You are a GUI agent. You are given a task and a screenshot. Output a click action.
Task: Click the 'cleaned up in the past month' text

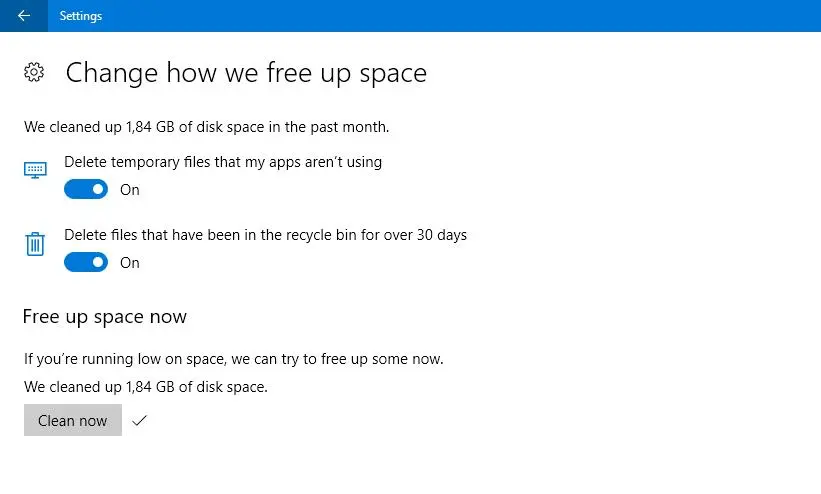point(206,127)
